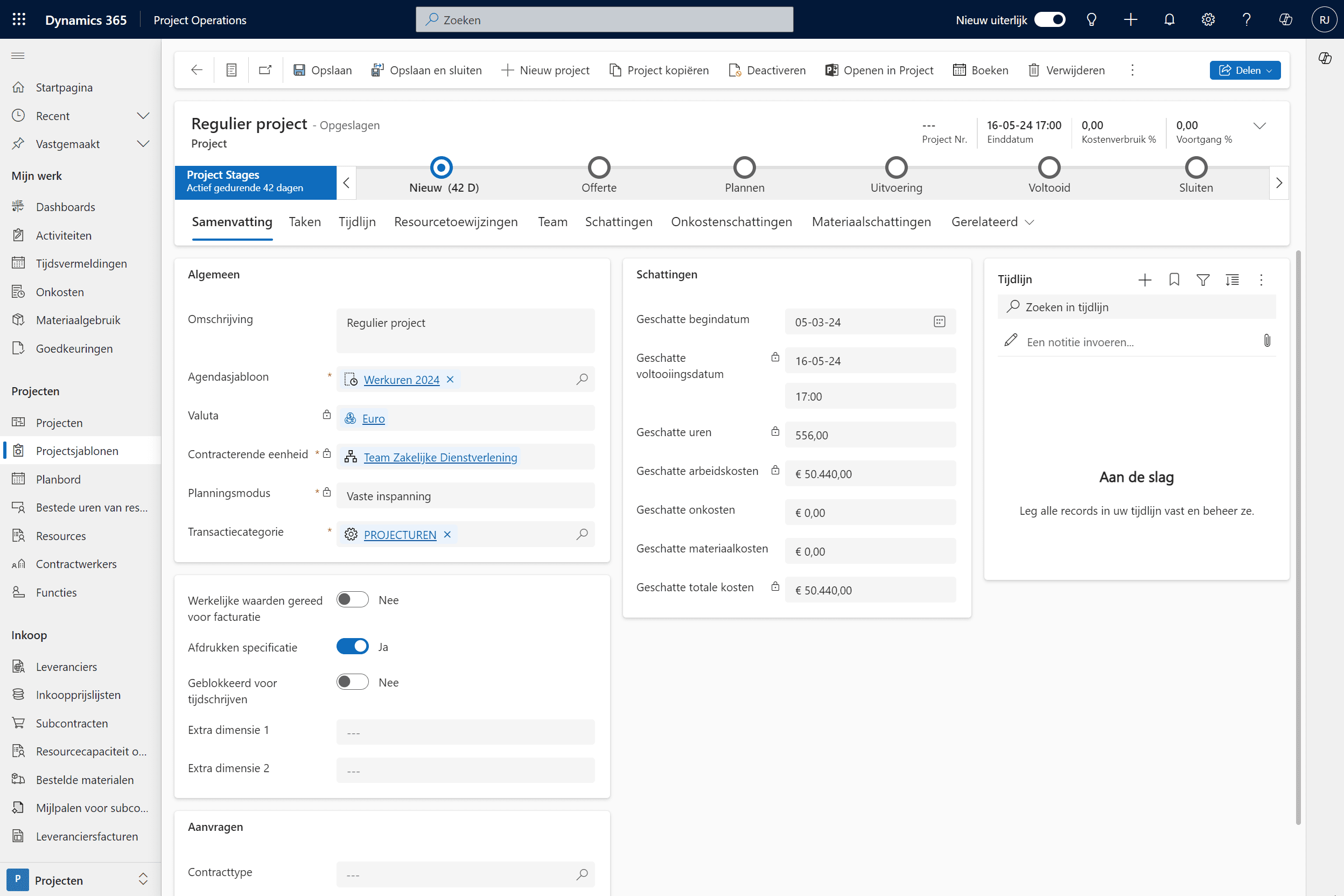Screen dimensions: 1344x896
Task: Open the Euro currency link
Action: pyautogui.click(x=373, y=418)
